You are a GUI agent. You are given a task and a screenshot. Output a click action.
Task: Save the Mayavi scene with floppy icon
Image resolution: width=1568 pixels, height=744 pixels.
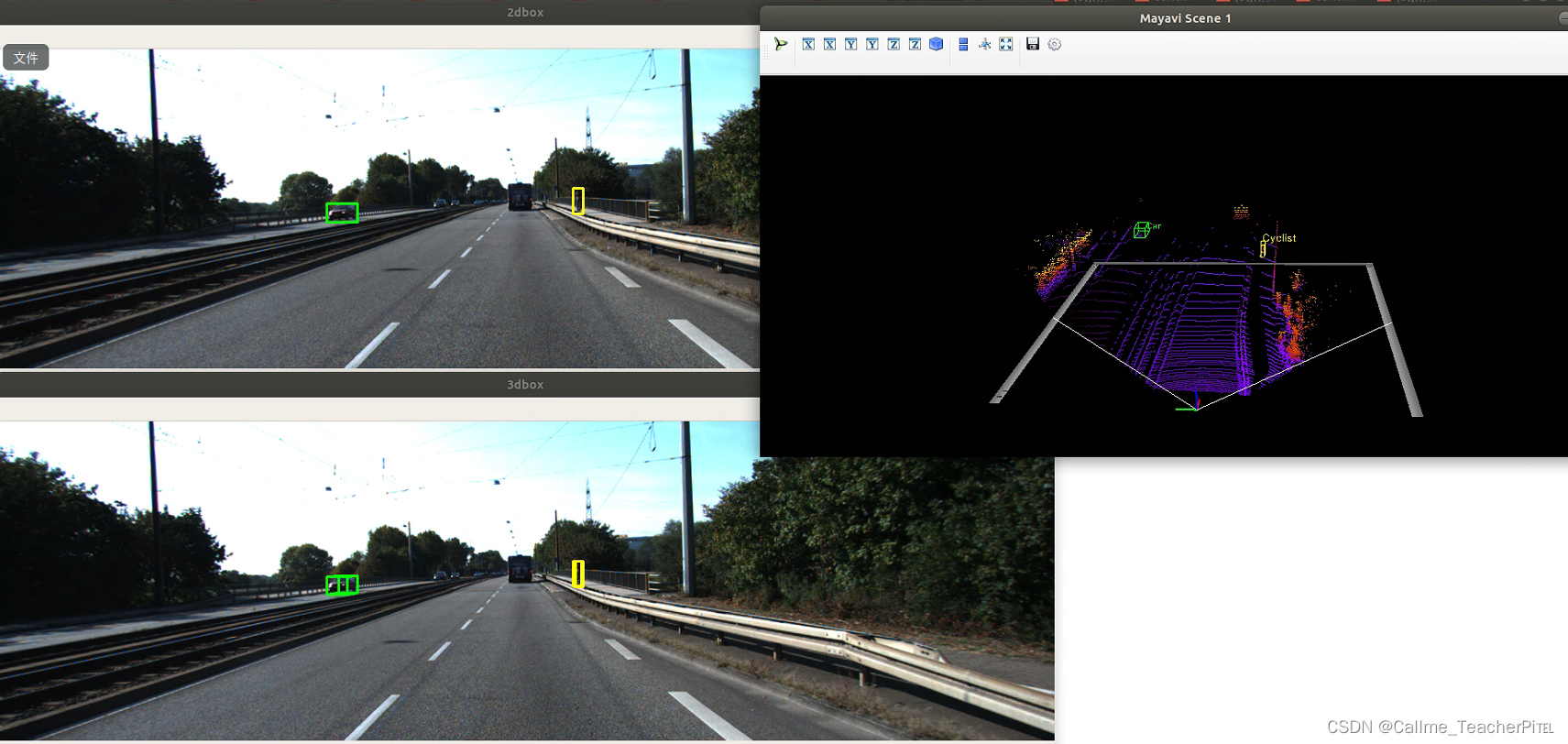point(1033,44)
